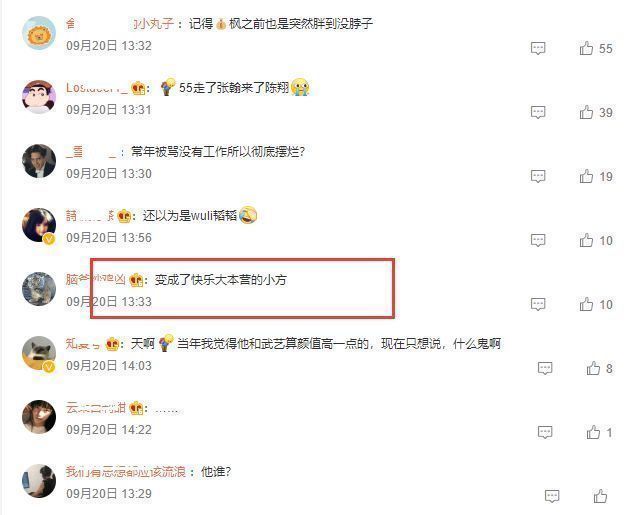Image resolution: width=637 pixels, height=515 pixels.
Task: Open the username beside the 14:22 comment
Action: pyautogui.click(x=96, y=408)
